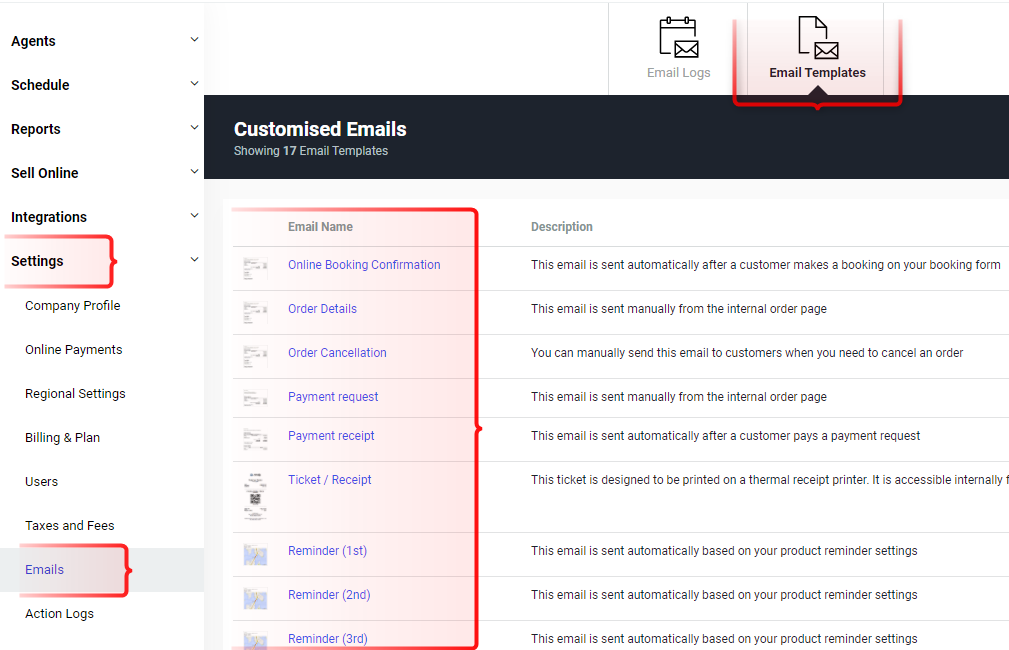Click the 'Showing 17 Email Templates' text
This screenshot has height=650, width=1009.
click(x=311, y=151)
